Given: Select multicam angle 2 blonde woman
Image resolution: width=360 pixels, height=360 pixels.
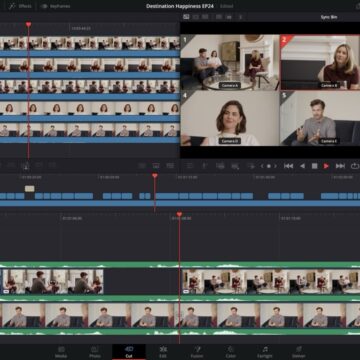Looking at the screenshot, I should 320,62.
